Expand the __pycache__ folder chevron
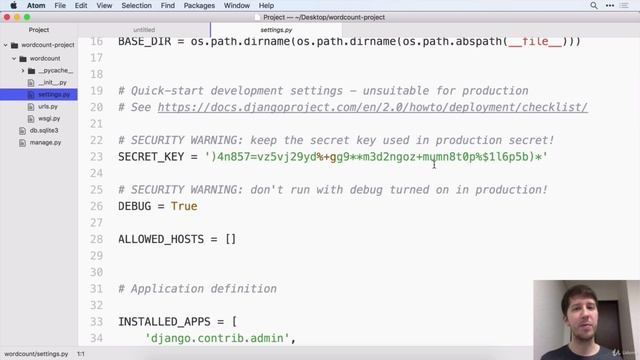Viewport: 640px width, 360px height. coord(23,71)
